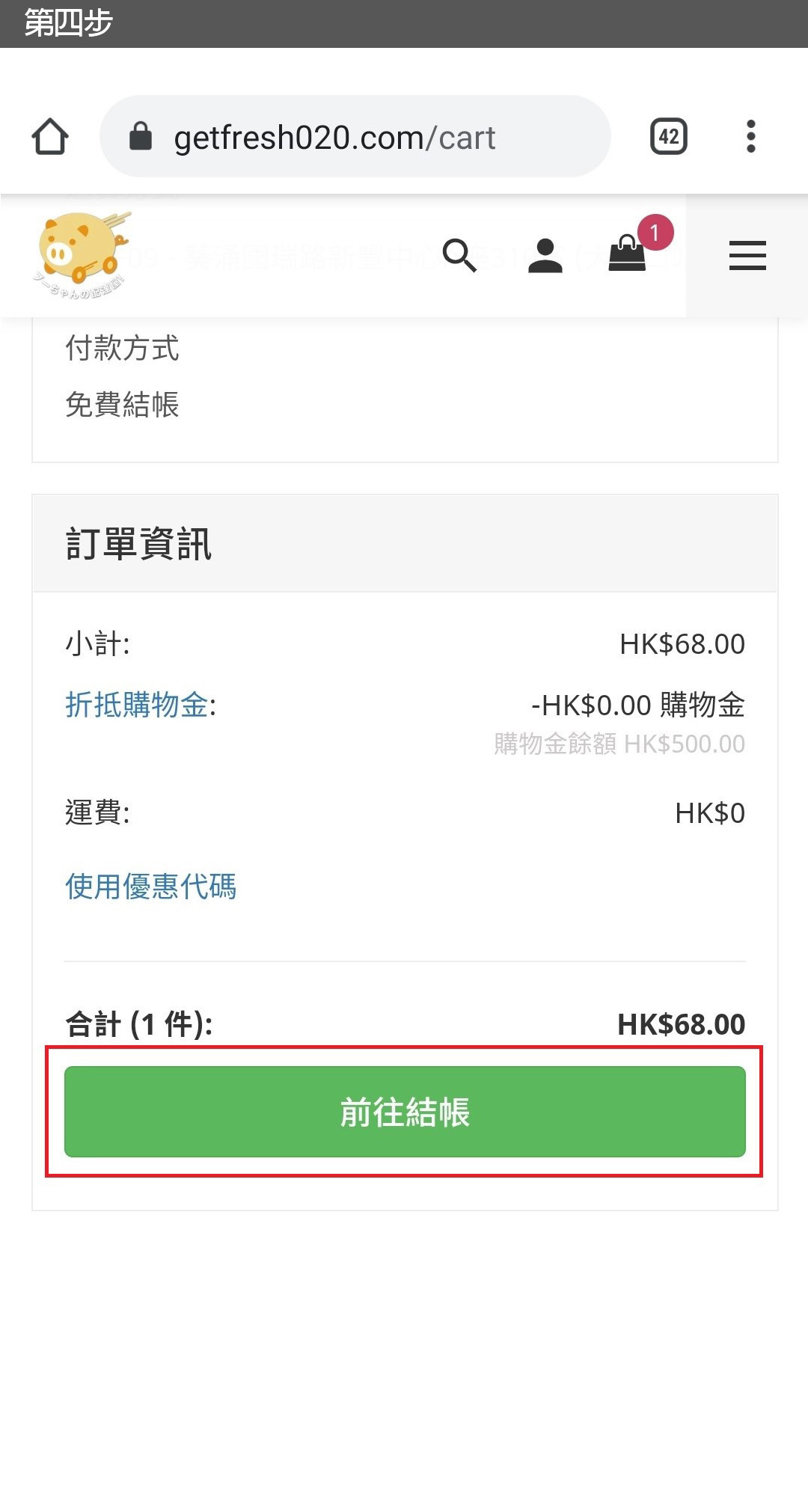The height and width of the screenshot is (1512, 808).
Task: Expand the hamburger navigation menu
Action: pos(747,256)
